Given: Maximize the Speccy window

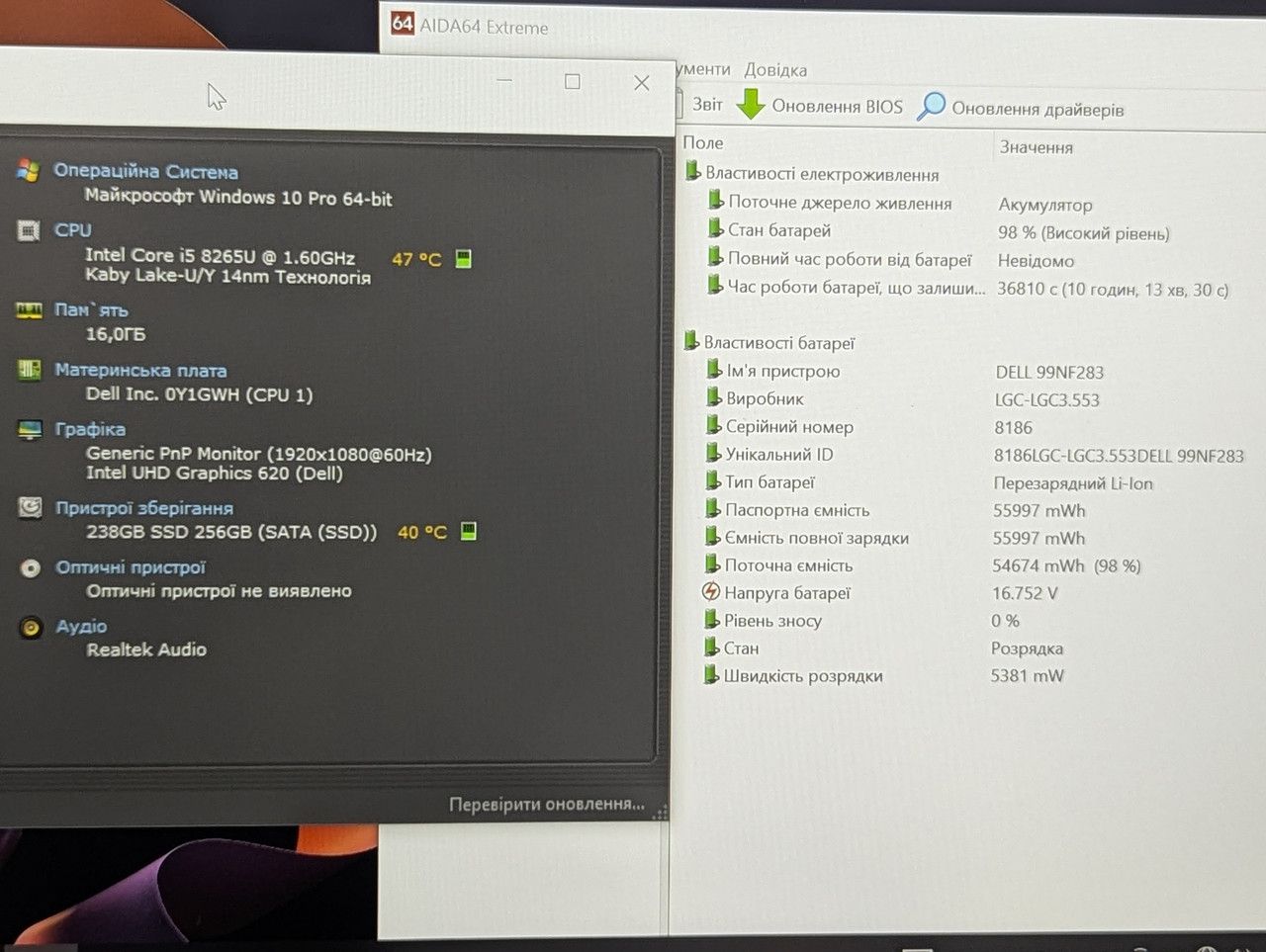Looking at the screenshot, I should point(573,82).
